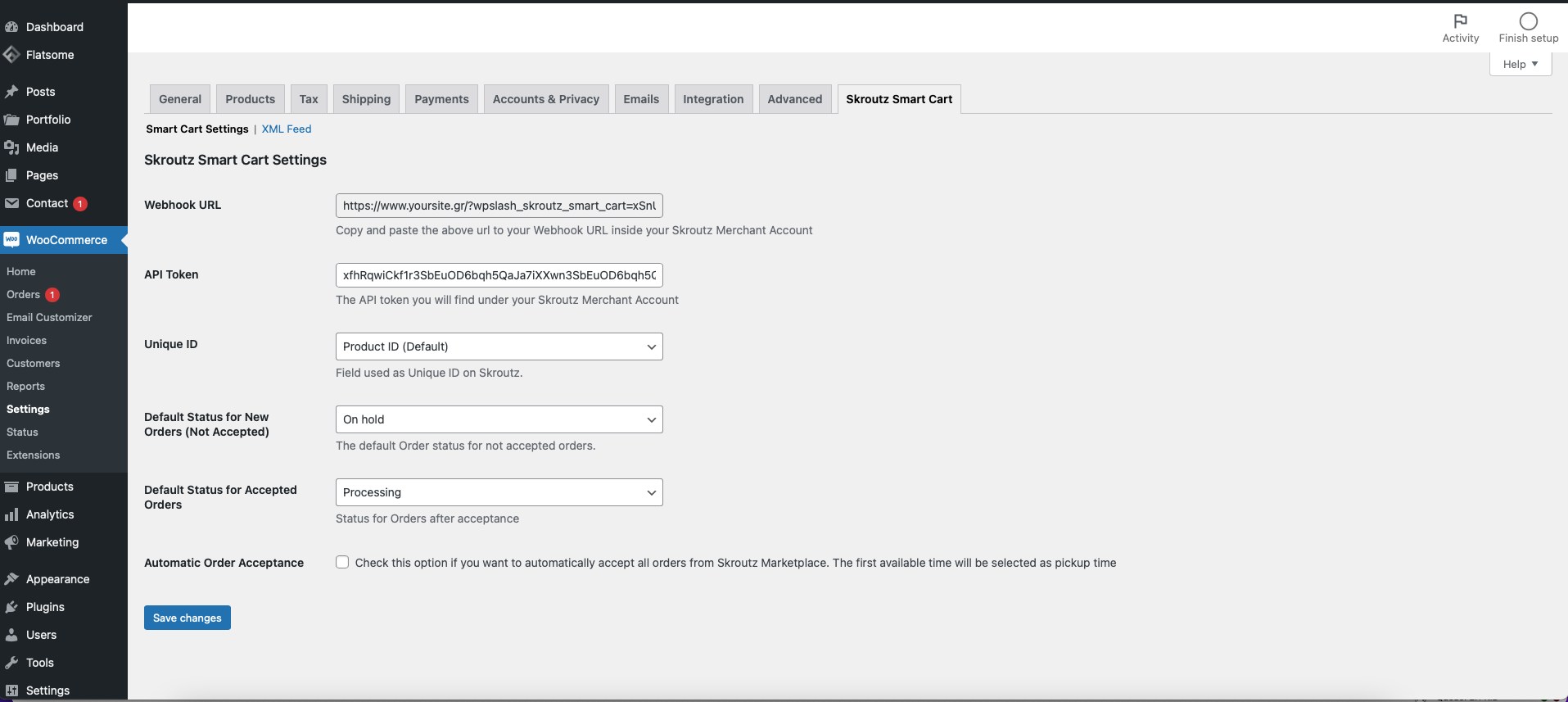Switch to the Products settings tab
Viewport: 1568px width, 702px height.
(x=251, y=99)
